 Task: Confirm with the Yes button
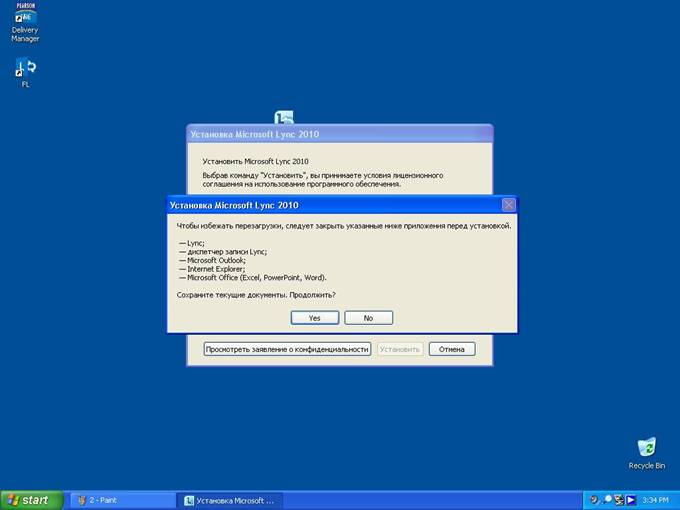[x=315, y=318]
